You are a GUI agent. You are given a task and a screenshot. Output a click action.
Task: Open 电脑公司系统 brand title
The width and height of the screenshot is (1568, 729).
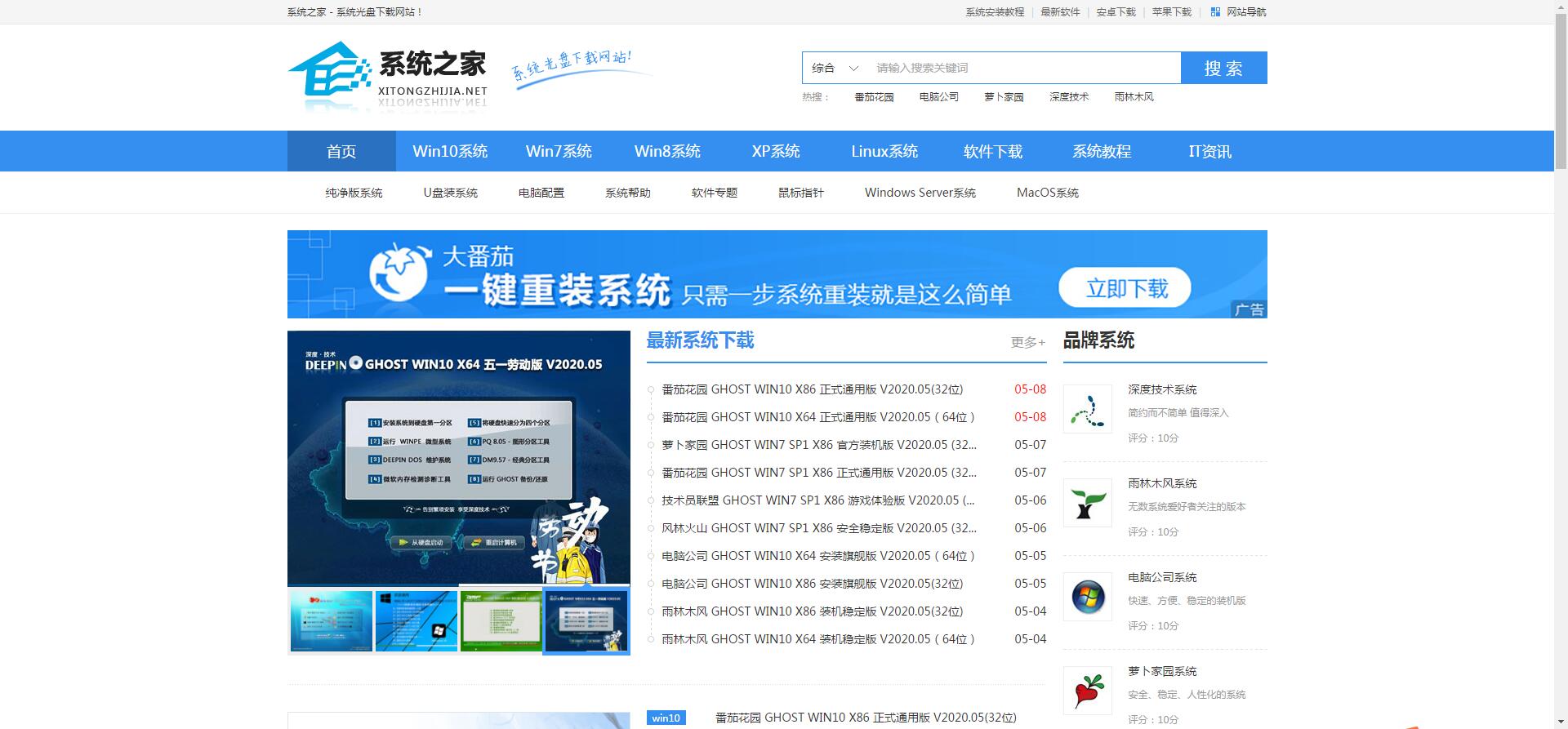[x=1162, y=577]
